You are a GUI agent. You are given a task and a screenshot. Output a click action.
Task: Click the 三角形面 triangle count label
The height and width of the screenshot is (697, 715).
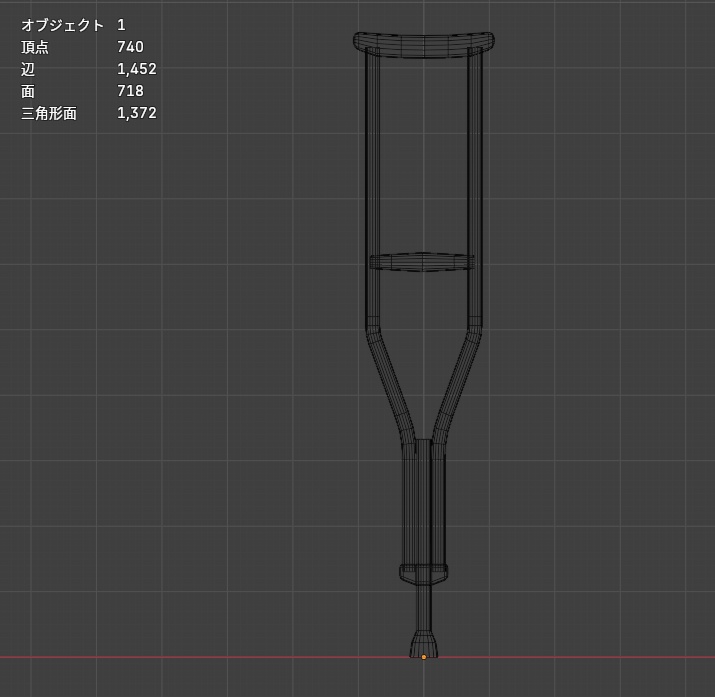click(49, 113)
